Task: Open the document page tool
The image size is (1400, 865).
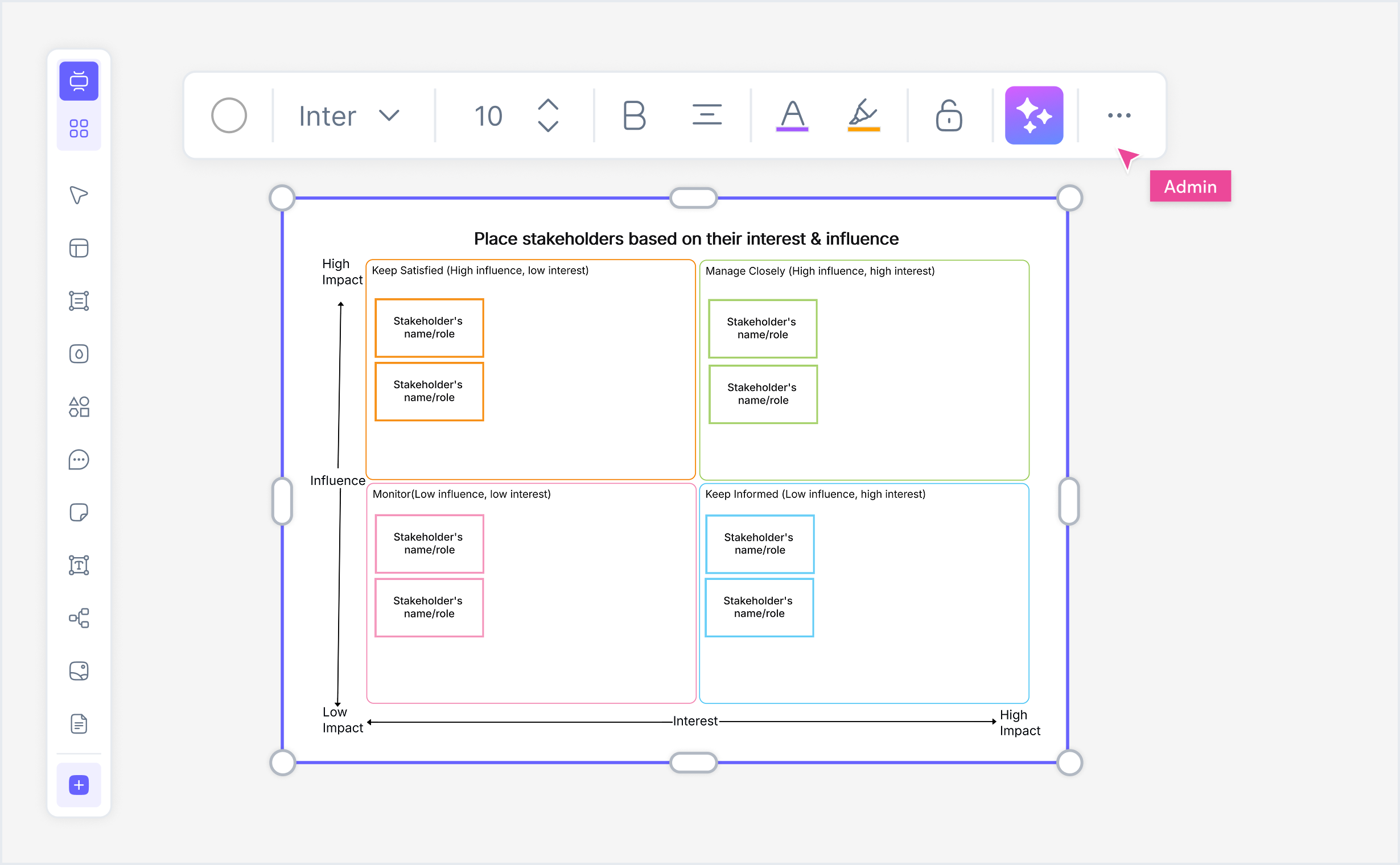Action: tap(79, 724)
